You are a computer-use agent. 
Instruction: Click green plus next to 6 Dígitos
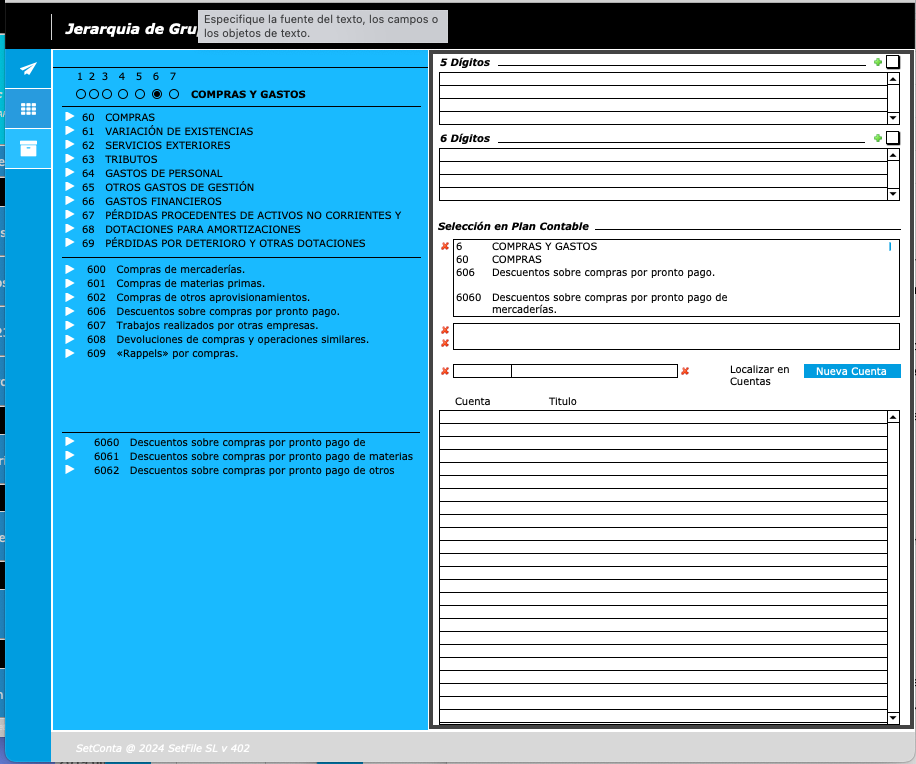pos(878,138)
